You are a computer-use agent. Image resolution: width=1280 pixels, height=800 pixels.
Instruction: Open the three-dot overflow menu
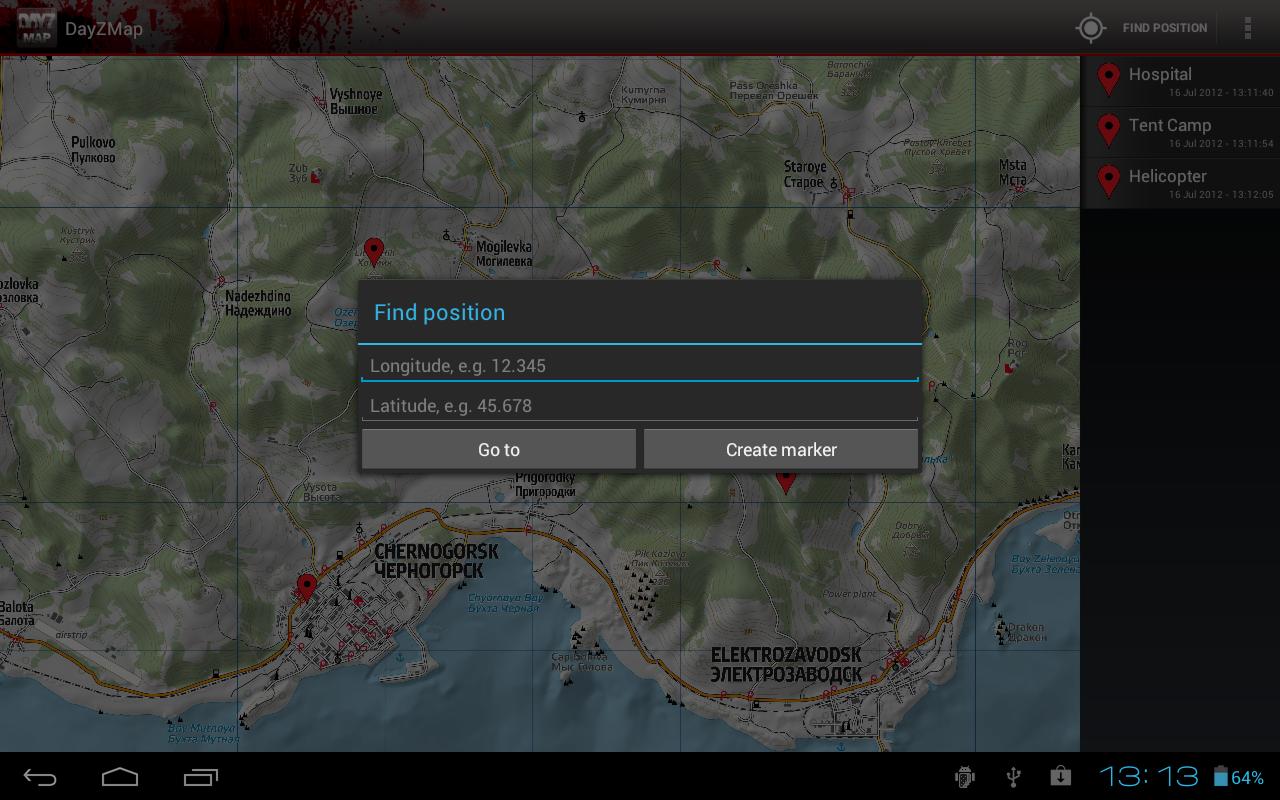click(1247, 28)
